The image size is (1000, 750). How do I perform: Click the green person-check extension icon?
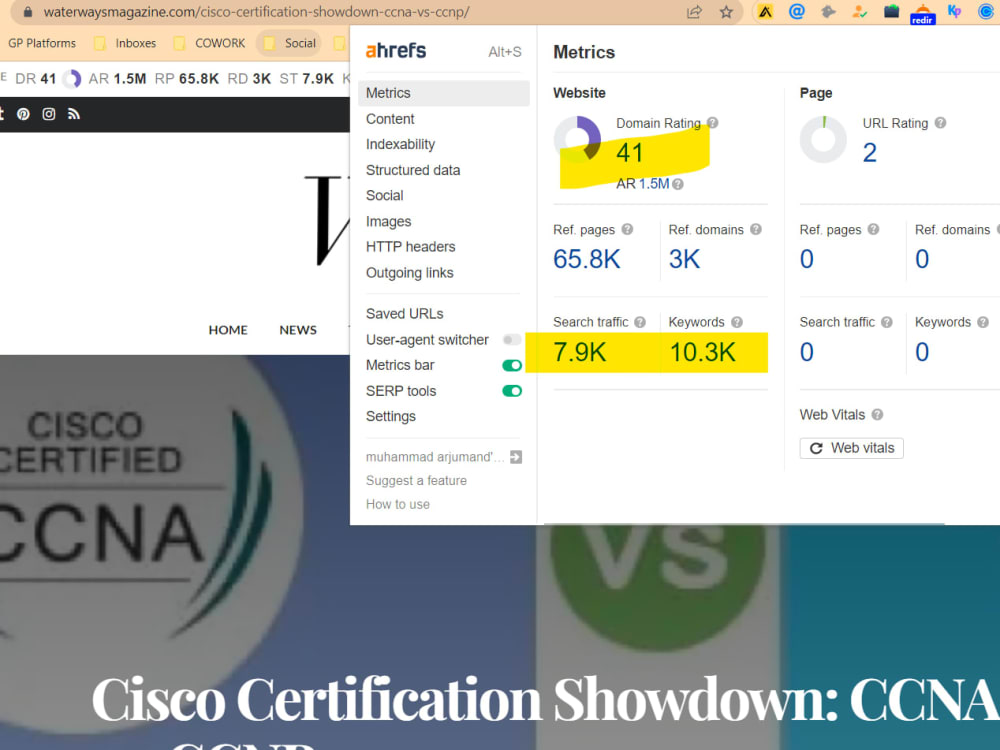click(860, 11)
